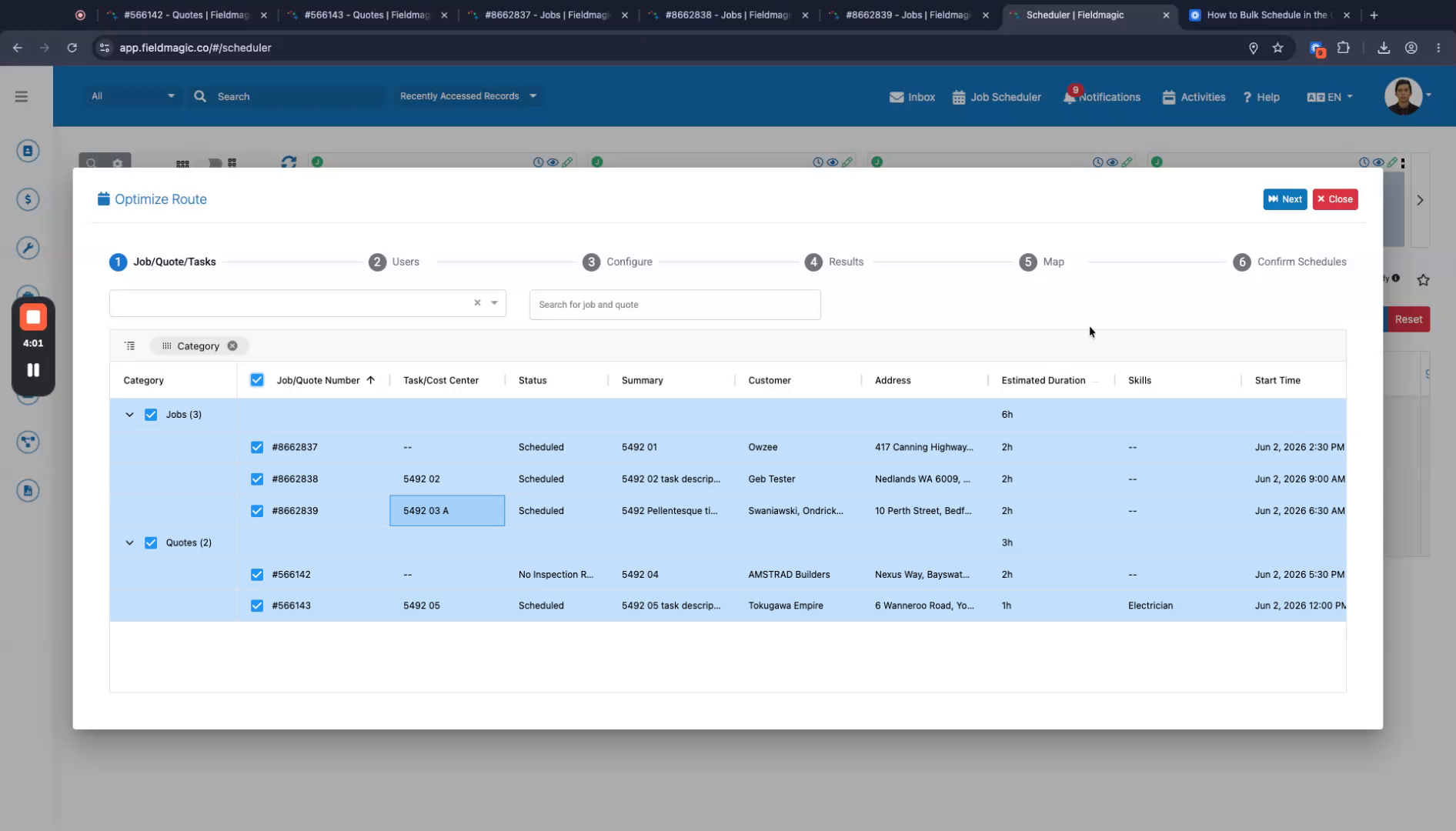Go to step 2 Users

click(394, 262)
